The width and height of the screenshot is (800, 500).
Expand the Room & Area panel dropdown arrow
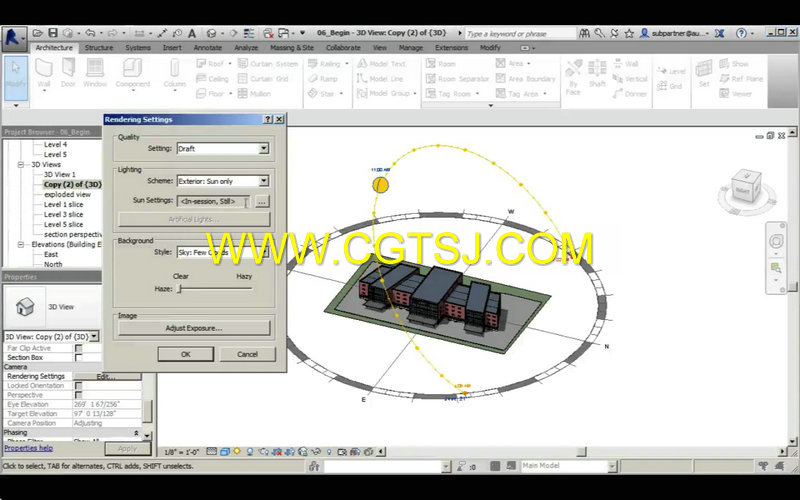pyautogui.click(x=491, y=106)
